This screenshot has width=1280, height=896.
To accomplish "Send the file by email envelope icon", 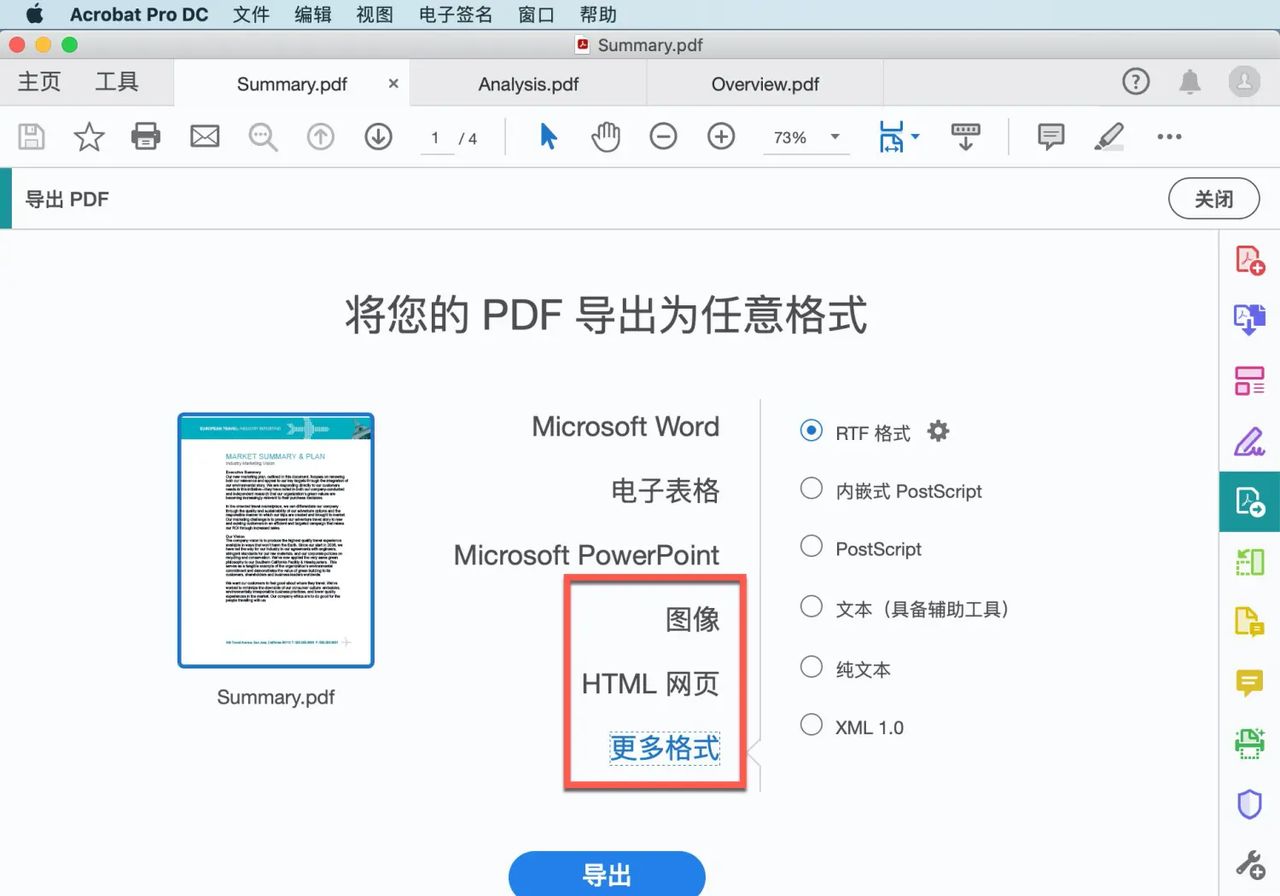I will (205, 137).
